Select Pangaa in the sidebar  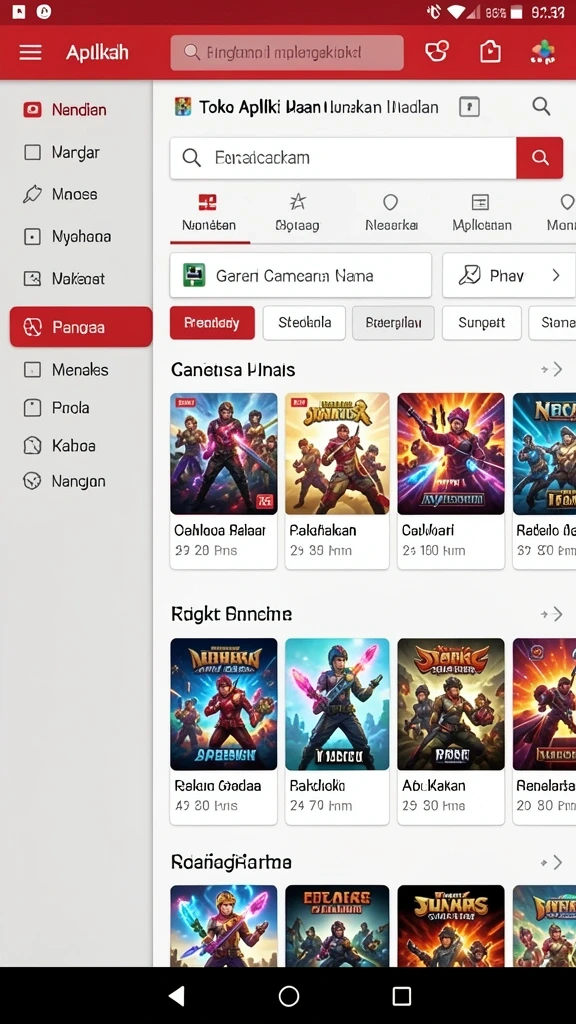pos(81,327)
